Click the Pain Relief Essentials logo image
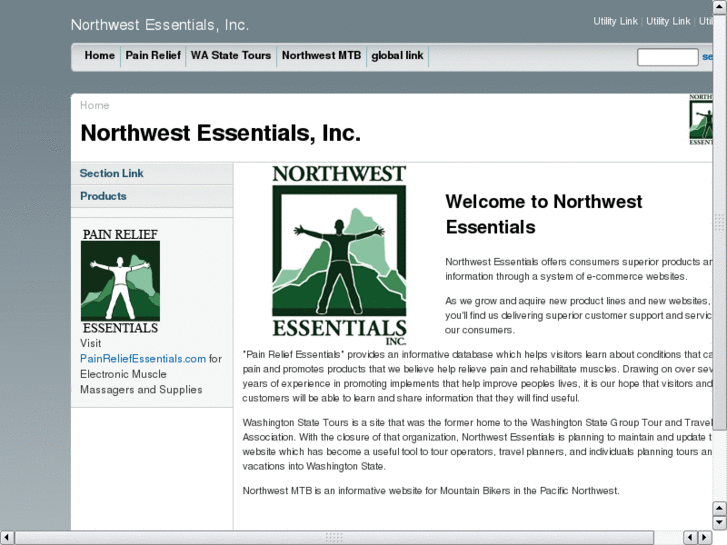This screenshot has width=727, height=545. pos(121,281)
